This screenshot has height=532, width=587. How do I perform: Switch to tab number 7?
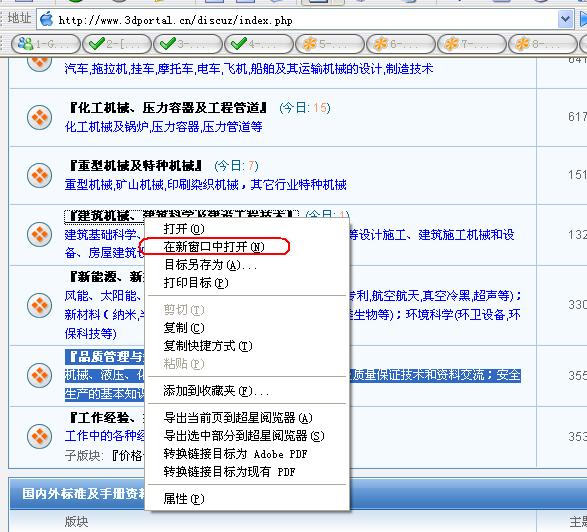[x=472, y=44]
